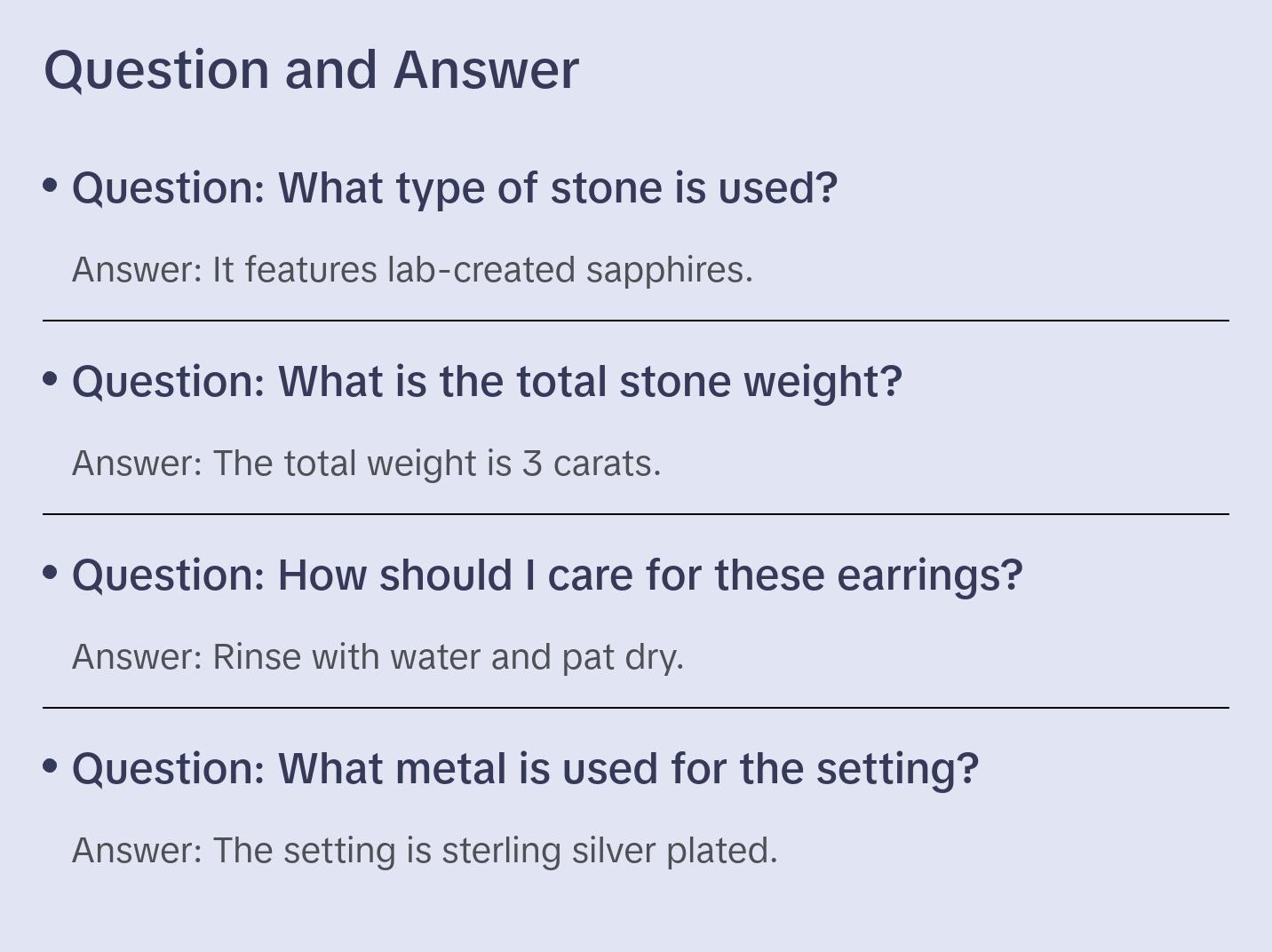Viewport: 1272px width, 952px height.
Task: Click the bullet beside the stone type question
Action: pyautogui.click(x=51, y=186)
